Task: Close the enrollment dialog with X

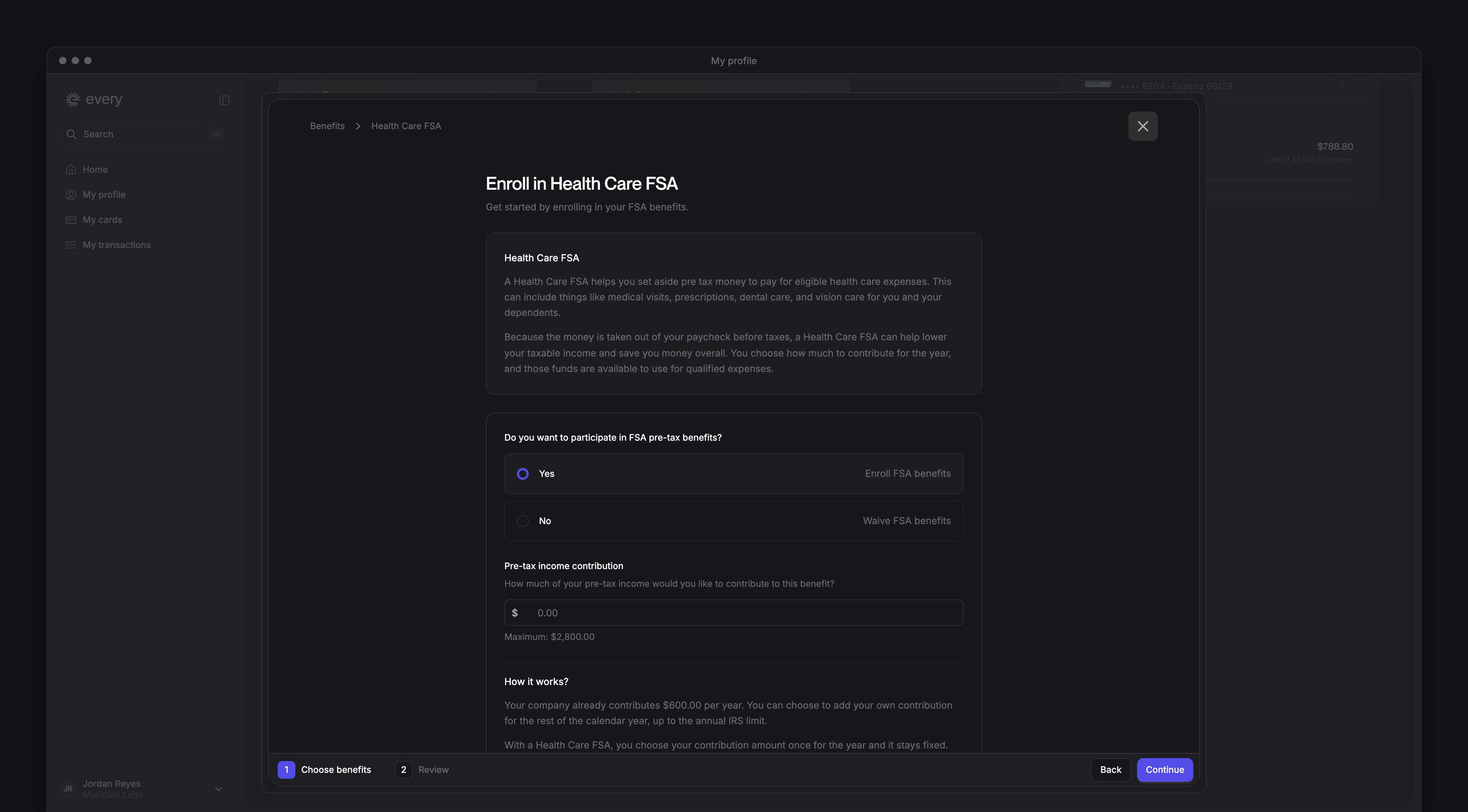Action: [1143, 126]
